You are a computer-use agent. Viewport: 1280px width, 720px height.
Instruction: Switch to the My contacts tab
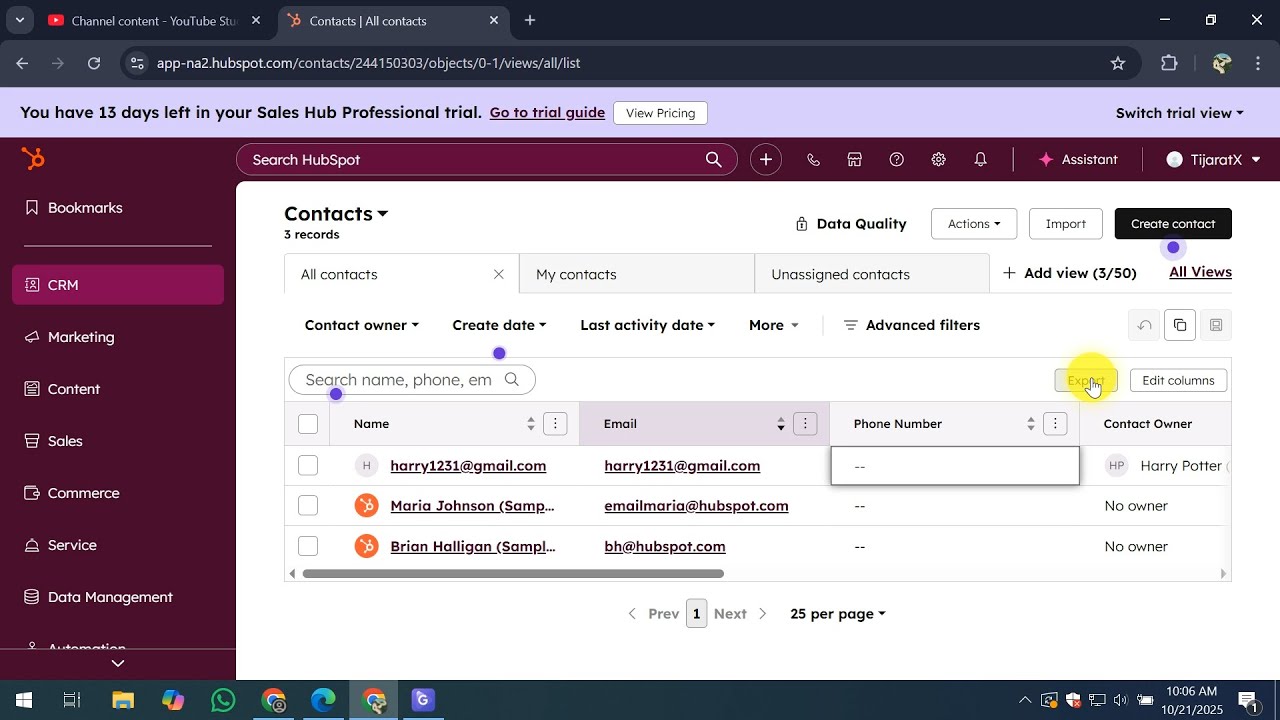click(637, 274)
